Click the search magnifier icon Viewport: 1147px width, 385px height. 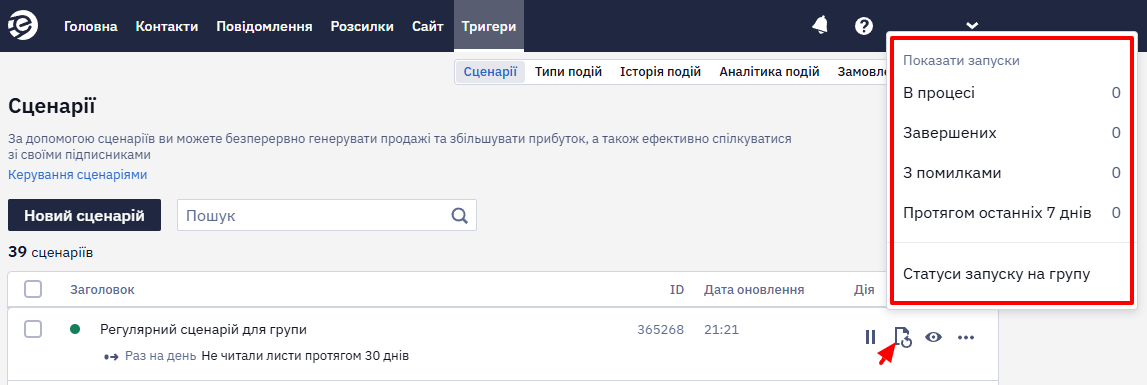click(x=459, y=215)
